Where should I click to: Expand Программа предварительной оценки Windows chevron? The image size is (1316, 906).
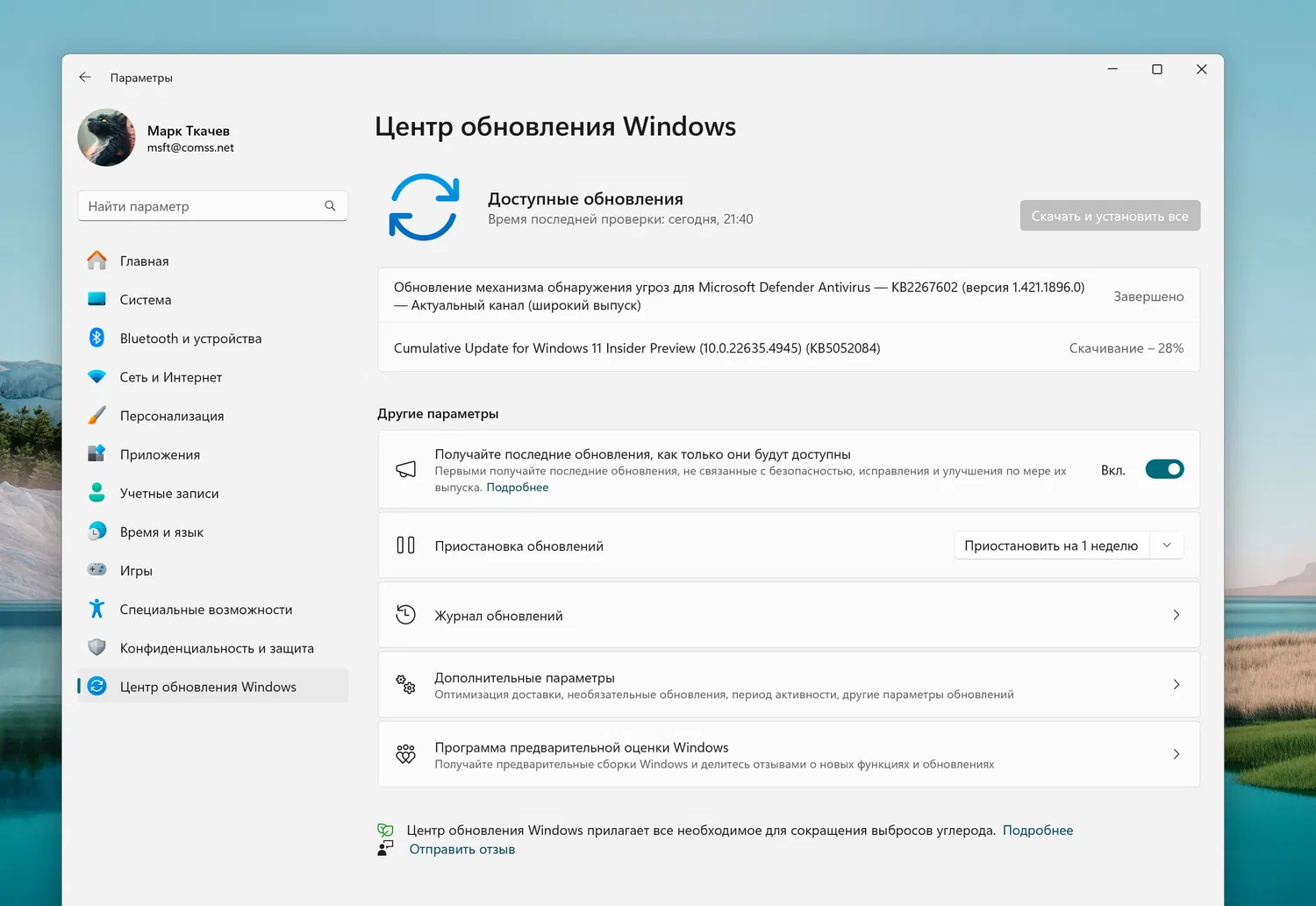pos(1177,754)
